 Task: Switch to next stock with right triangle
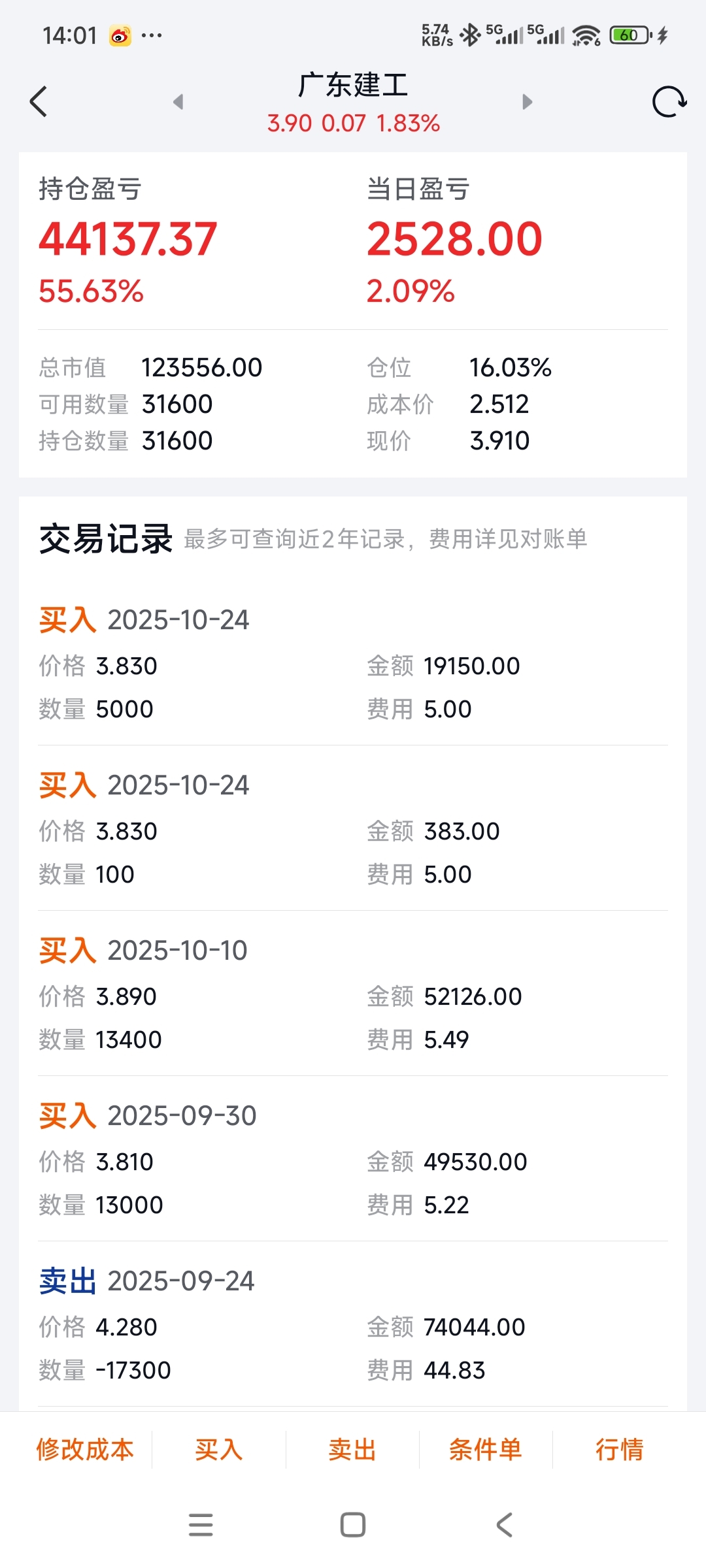(528, 102)
